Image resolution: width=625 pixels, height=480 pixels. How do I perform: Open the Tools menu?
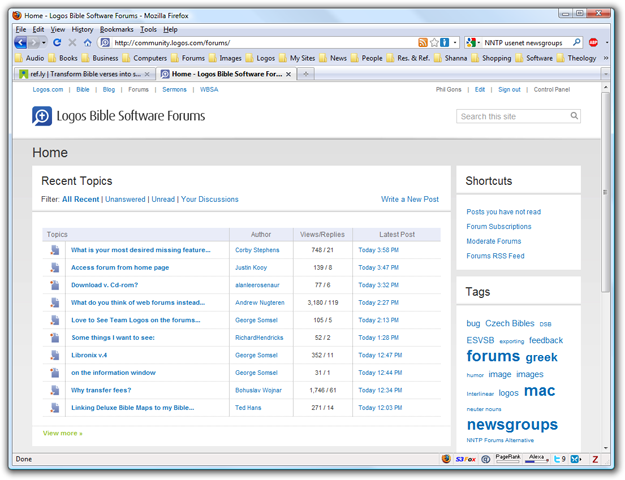tap(148, 30)
